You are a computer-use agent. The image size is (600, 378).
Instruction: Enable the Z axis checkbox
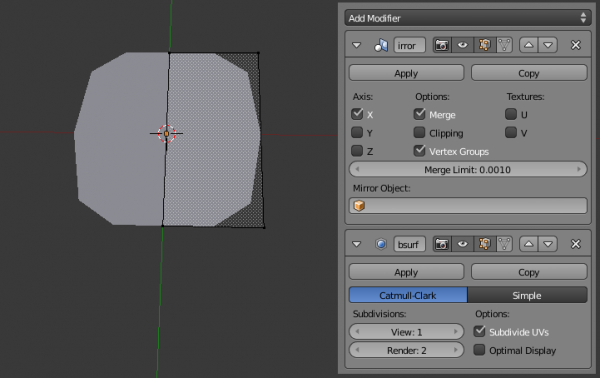coord(357,151)
